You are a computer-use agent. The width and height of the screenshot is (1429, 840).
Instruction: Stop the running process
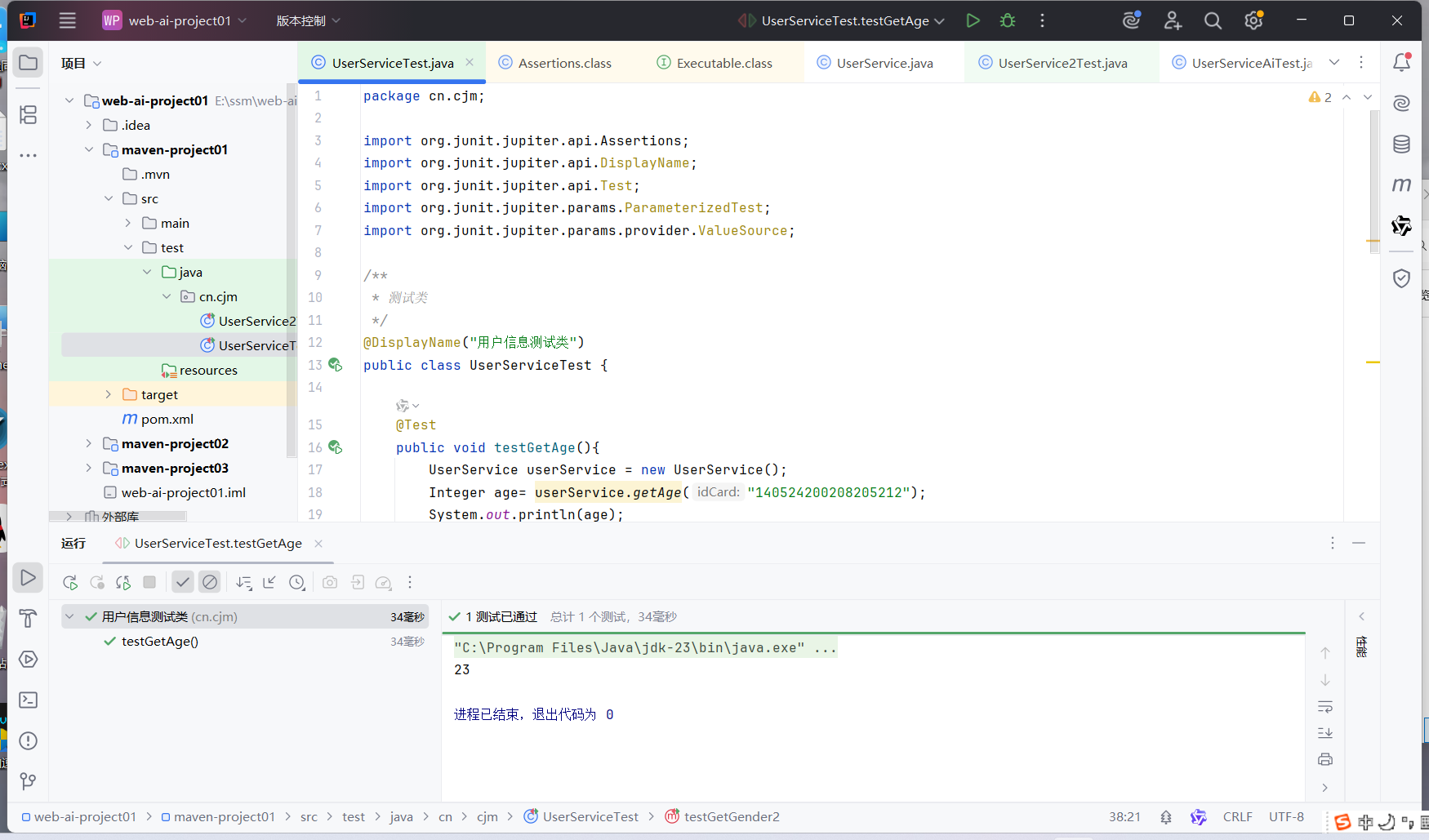click(149, 582)
